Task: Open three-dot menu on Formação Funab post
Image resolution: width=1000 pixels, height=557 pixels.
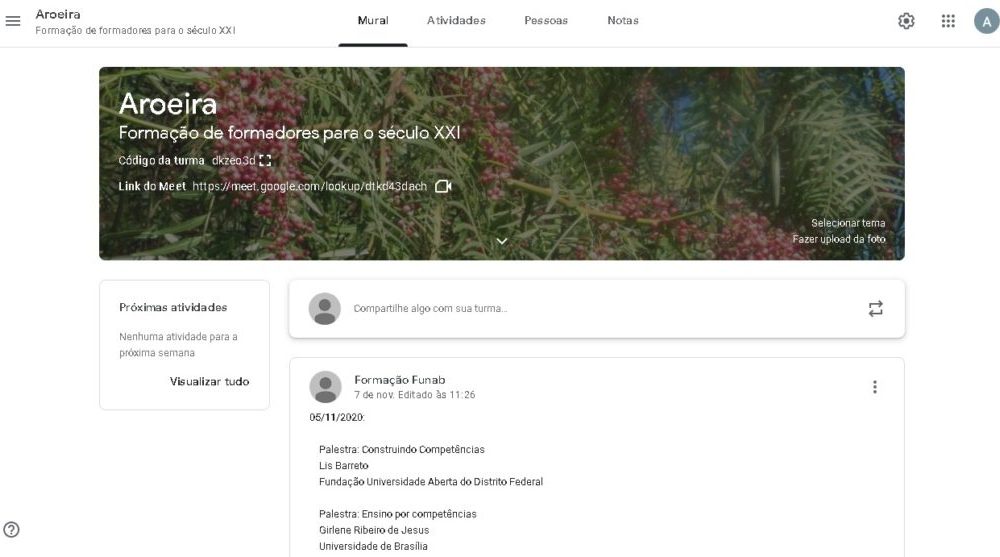Action: 874,387
